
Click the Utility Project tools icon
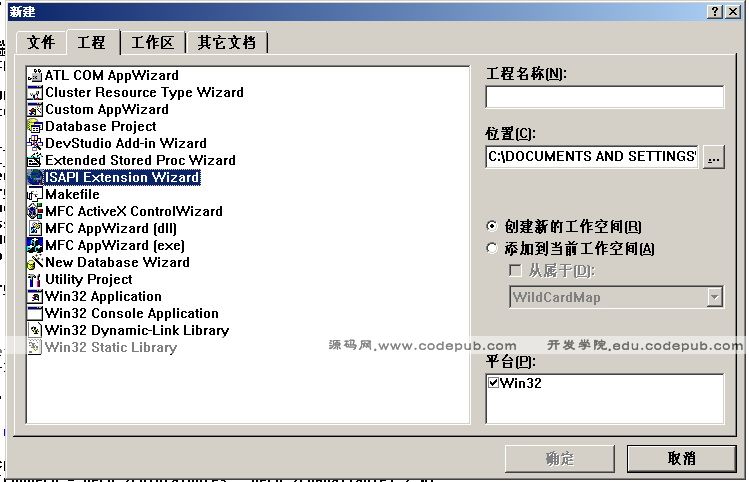(x=35, y=279)
